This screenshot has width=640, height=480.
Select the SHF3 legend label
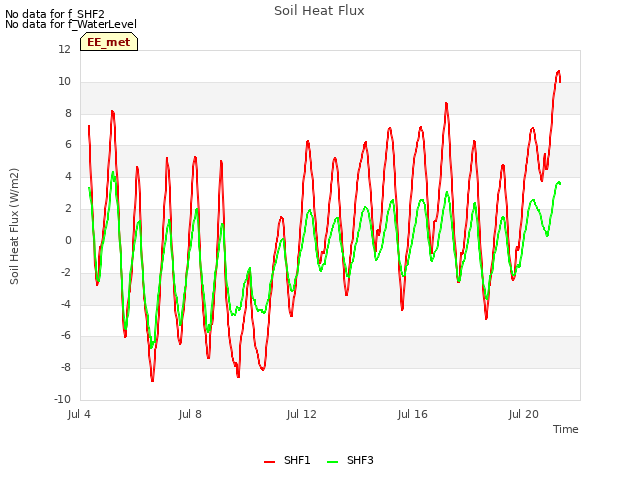(360, 460)
